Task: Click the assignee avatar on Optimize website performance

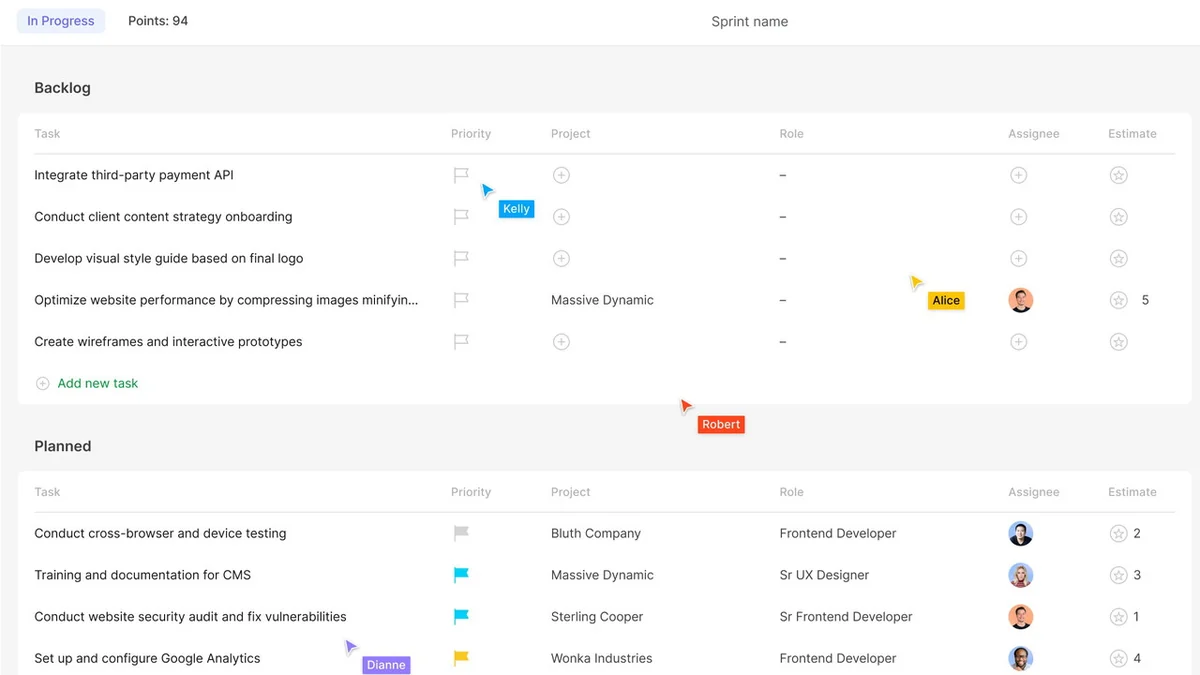Action: click(x=1020, y=300)
